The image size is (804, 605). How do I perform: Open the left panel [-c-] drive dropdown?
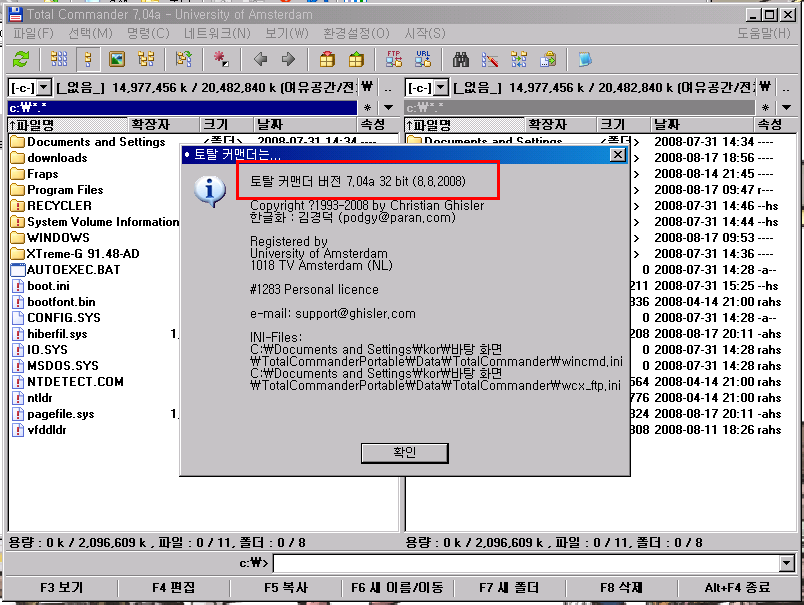tap(44, 88)
